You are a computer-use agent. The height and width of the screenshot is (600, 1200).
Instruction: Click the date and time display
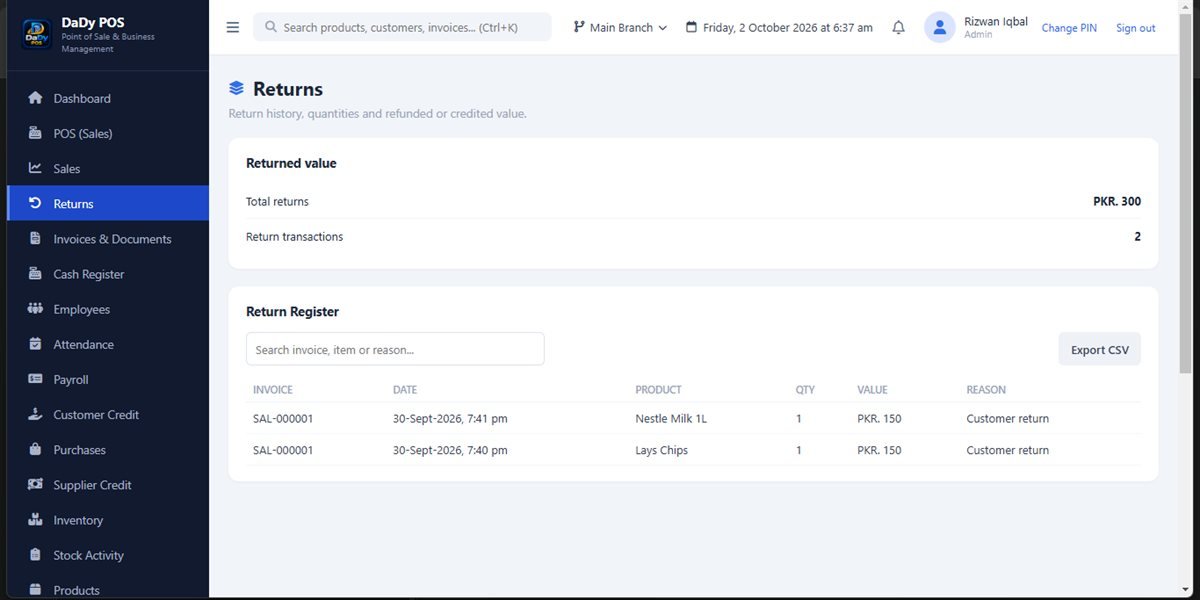pos(779,28)
